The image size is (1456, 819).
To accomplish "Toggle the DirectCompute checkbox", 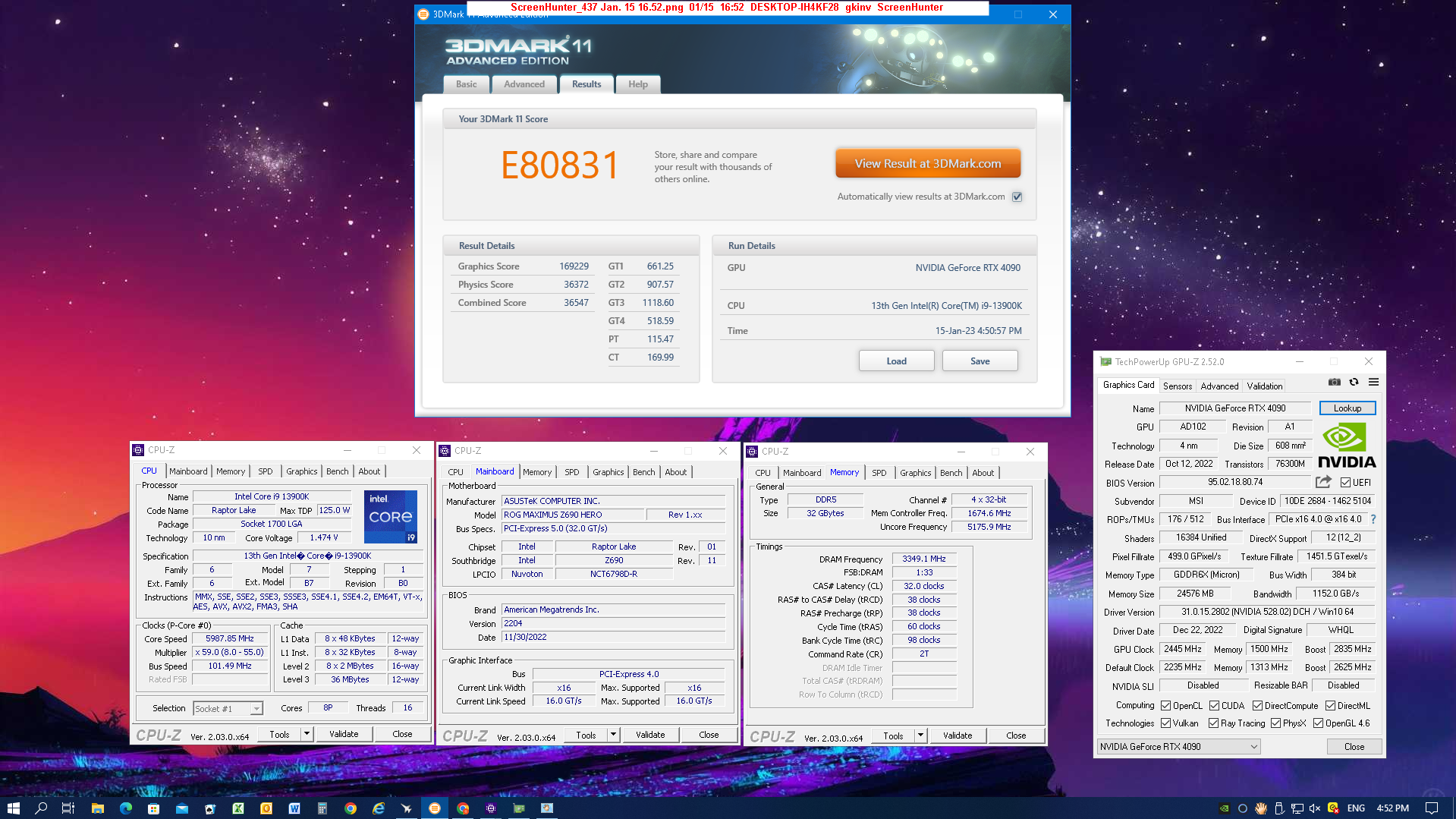I will (x=1257, y=706).
